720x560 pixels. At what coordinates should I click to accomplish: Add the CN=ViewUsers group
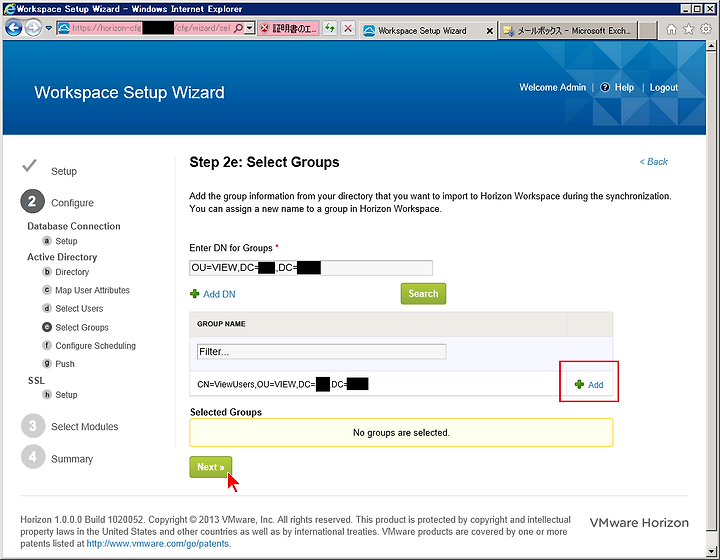click(x=589, y=385)
